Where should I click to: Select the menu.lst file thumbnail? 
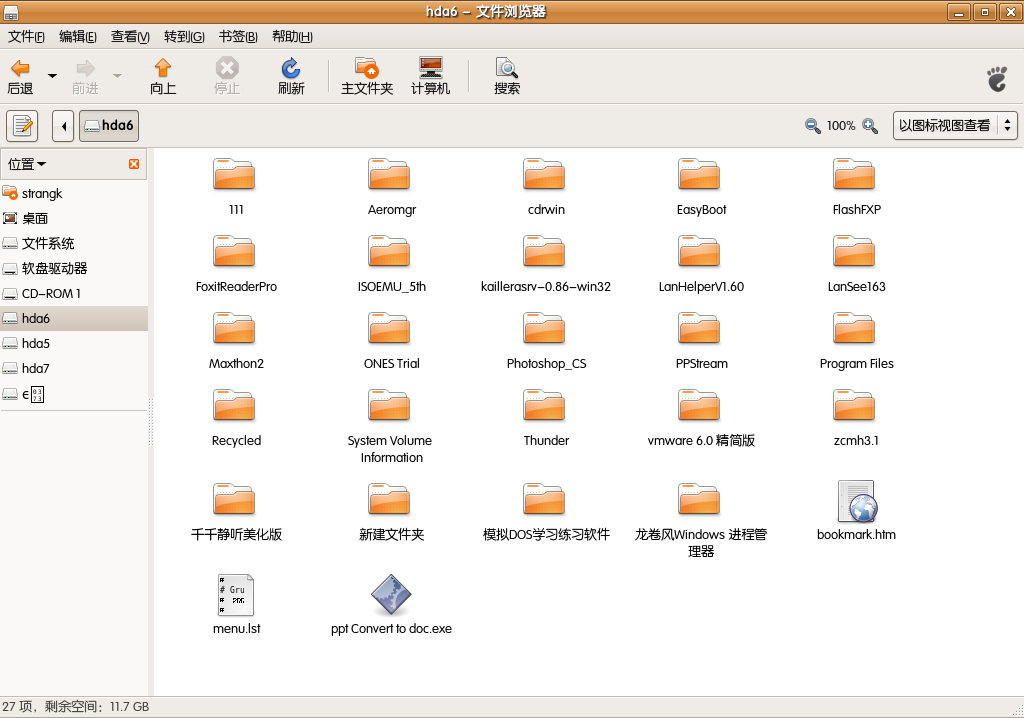(236, 595)
